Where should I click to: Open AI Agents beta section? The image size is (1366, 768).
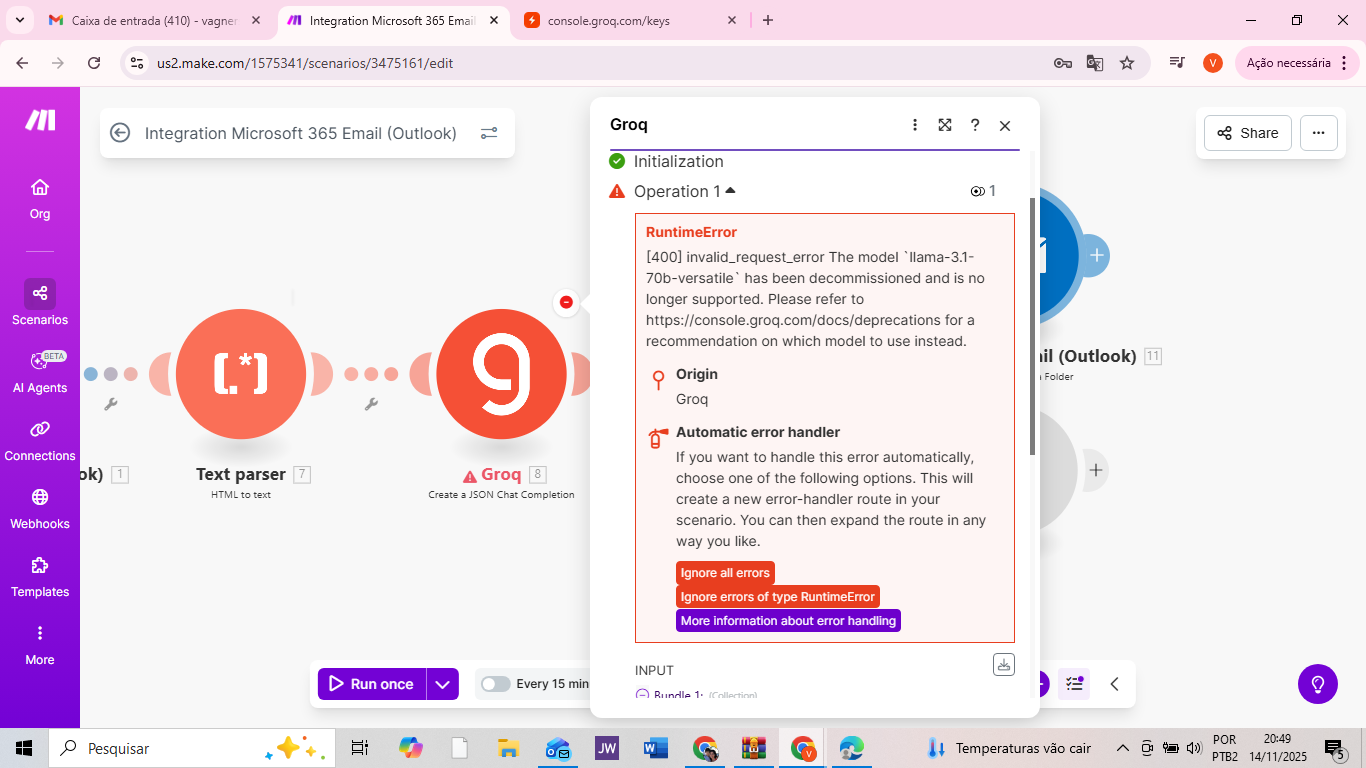[40, 372]
